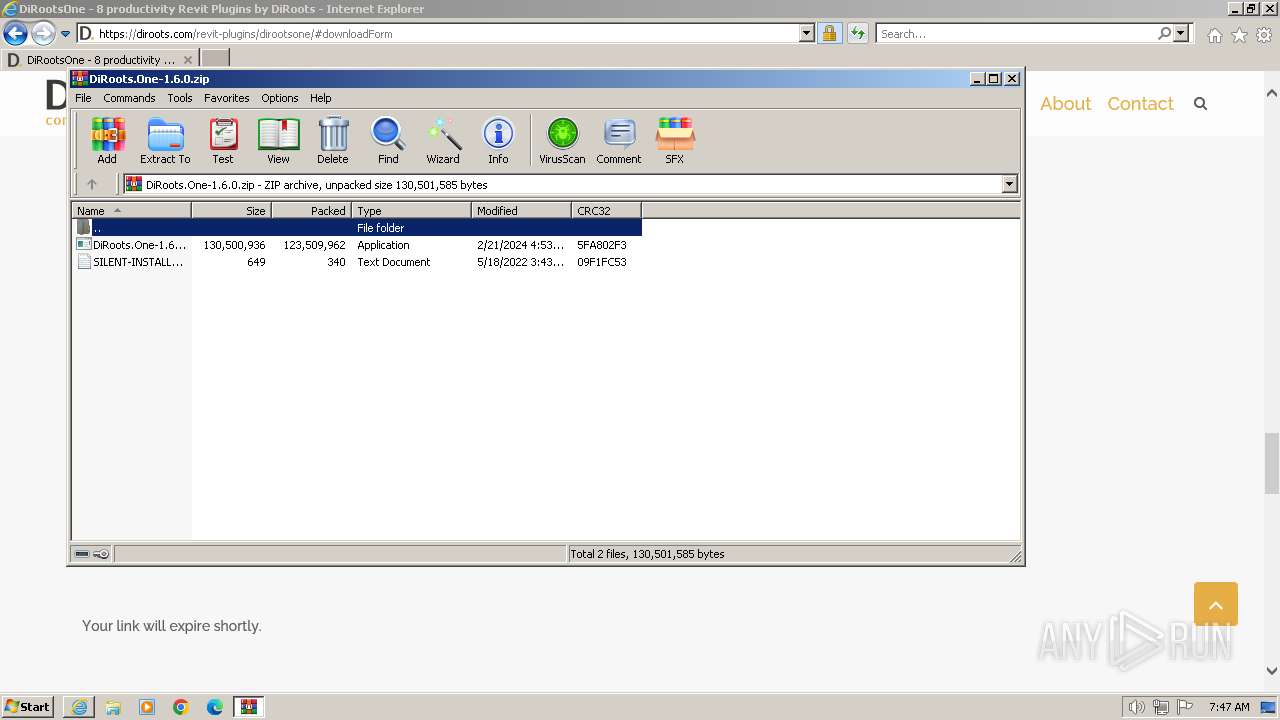The width and height of the screenshot is (1280, 720).
Task: Expand the browser address bar dropdown
Action: click(x=807, y=34)
